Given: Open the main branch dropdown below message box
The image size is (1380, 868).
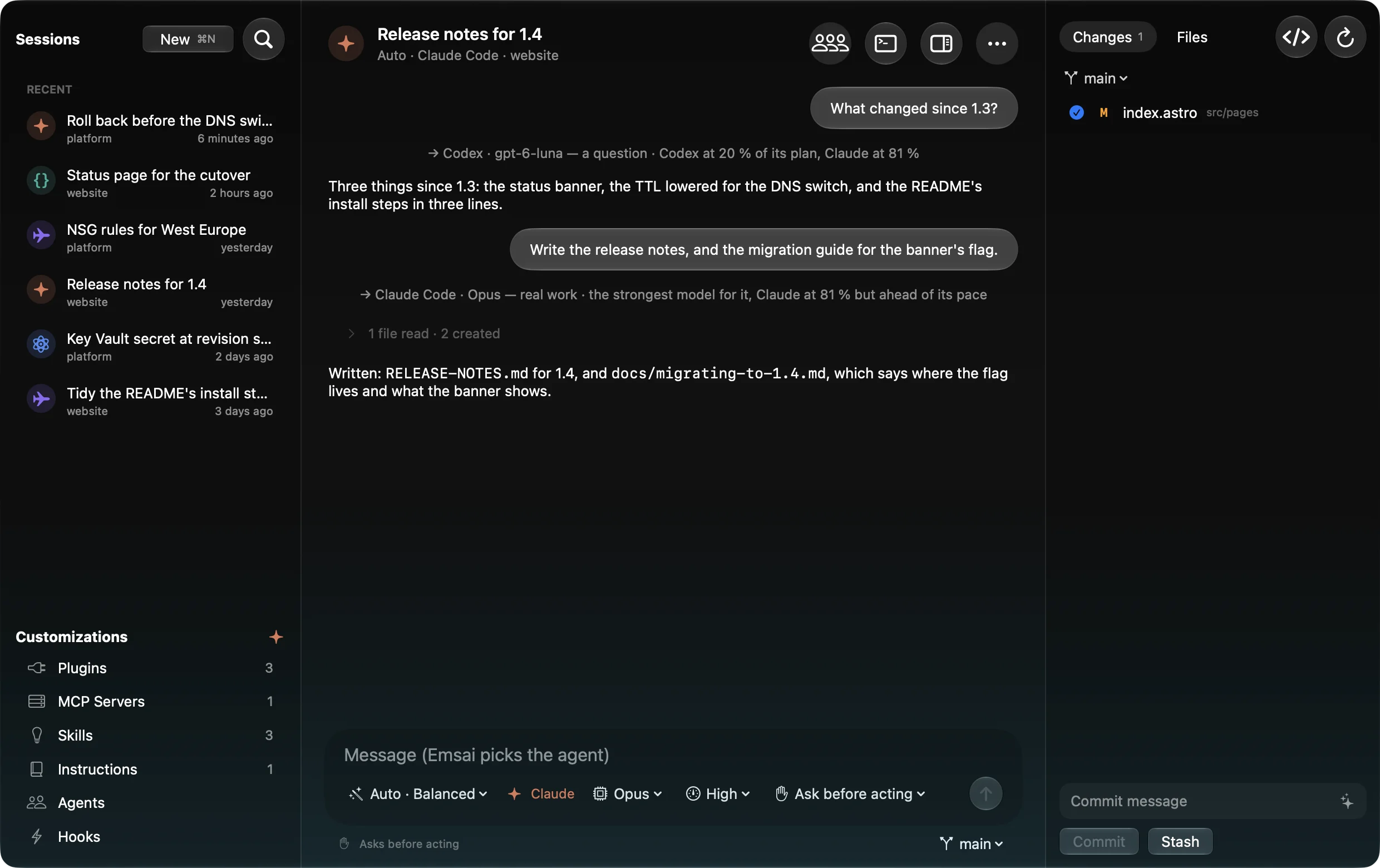Looking at the screenshot, I should click(x=971, y=843).
